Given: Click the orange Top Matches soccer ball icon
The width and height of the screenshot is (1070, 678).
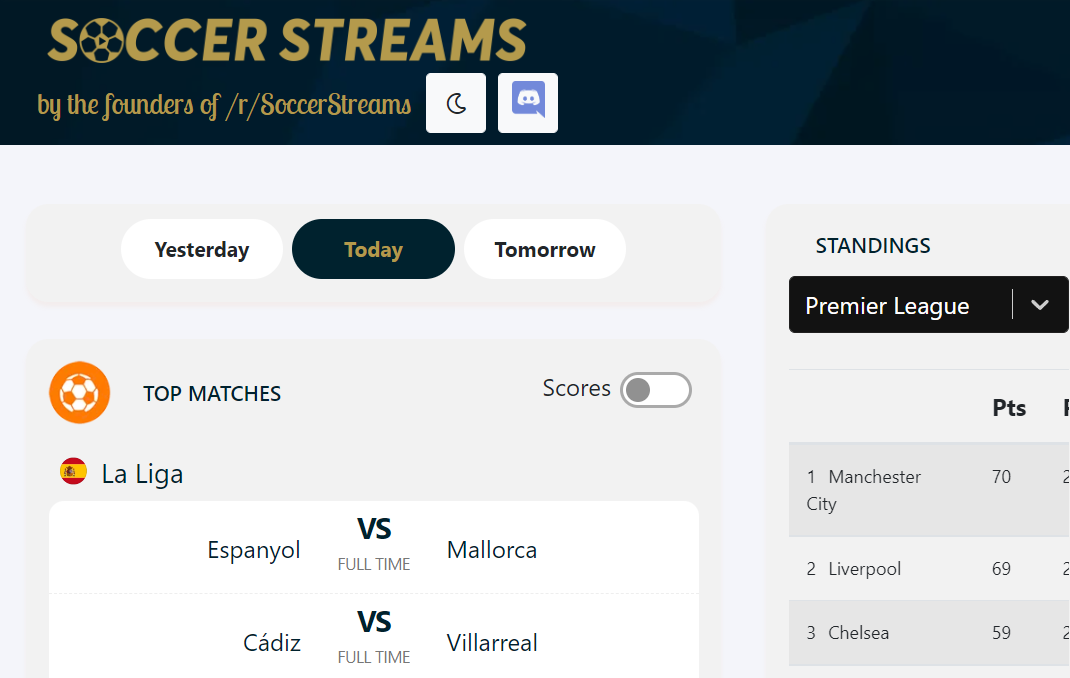Looking at the screenshot, I should [79, 392].
